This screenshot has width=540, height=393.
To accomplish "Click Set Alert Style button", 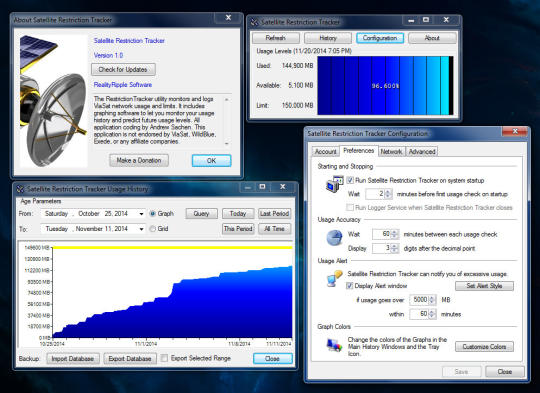I will click(x=484, y=286).
